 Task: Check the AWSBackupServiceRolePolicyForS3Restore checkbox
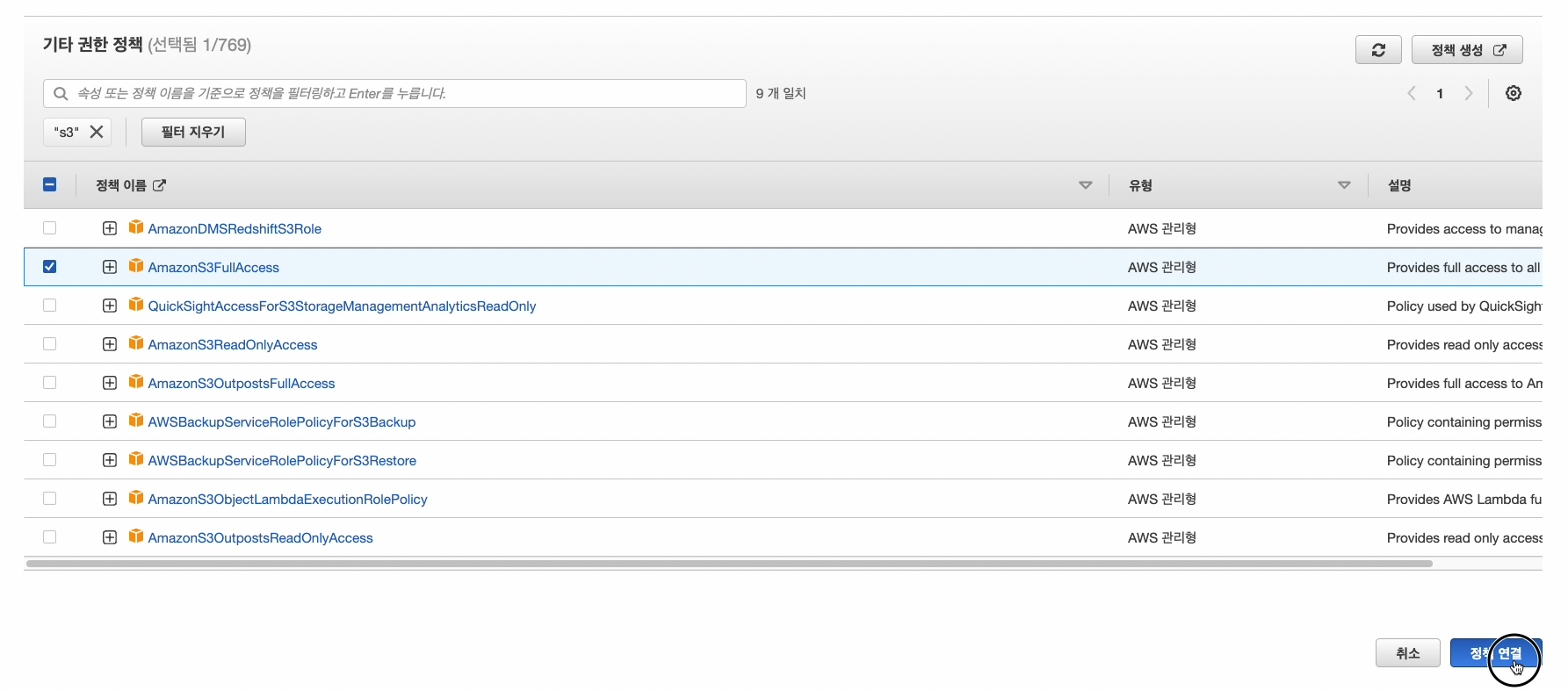click(50, 460)
